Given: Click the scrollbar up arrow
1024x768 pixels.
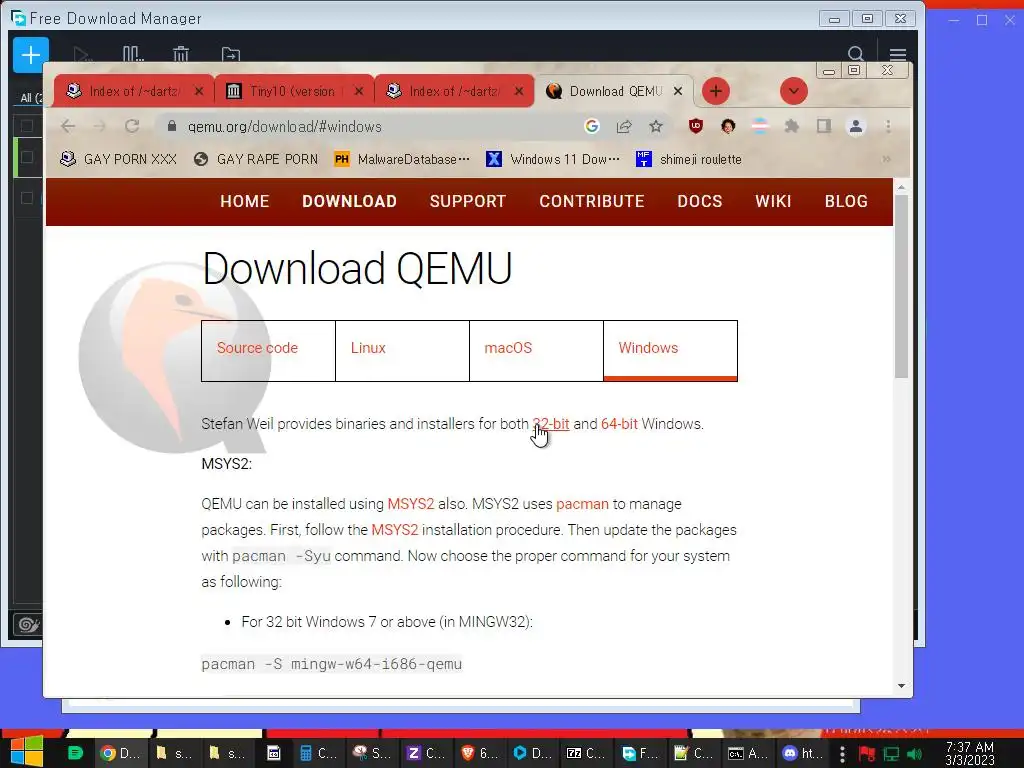Looking at the screenshot, I should click(x=901, y=187).
